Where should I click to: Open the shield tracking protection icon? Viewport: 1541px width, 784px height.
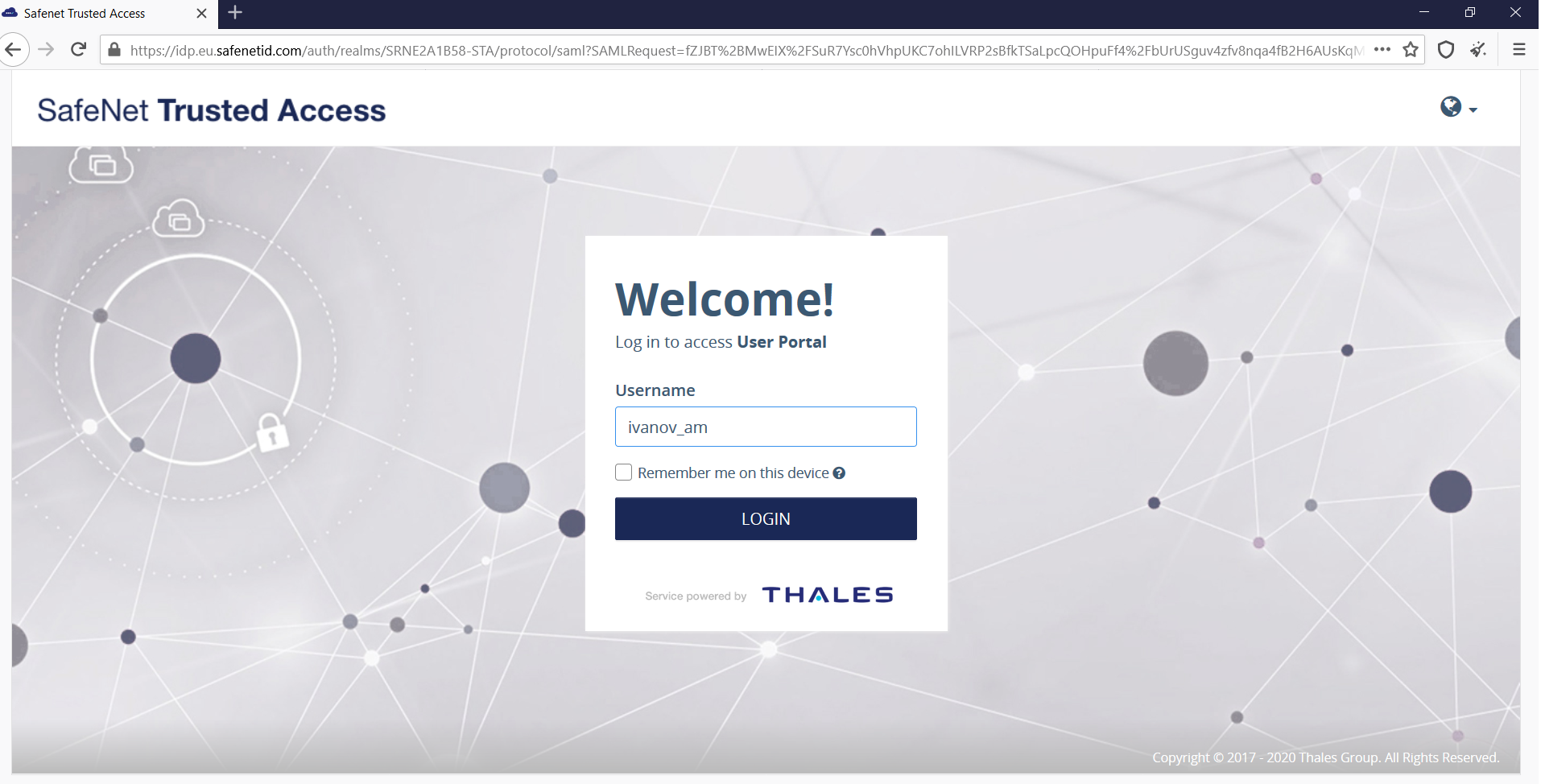(1446, 50)
